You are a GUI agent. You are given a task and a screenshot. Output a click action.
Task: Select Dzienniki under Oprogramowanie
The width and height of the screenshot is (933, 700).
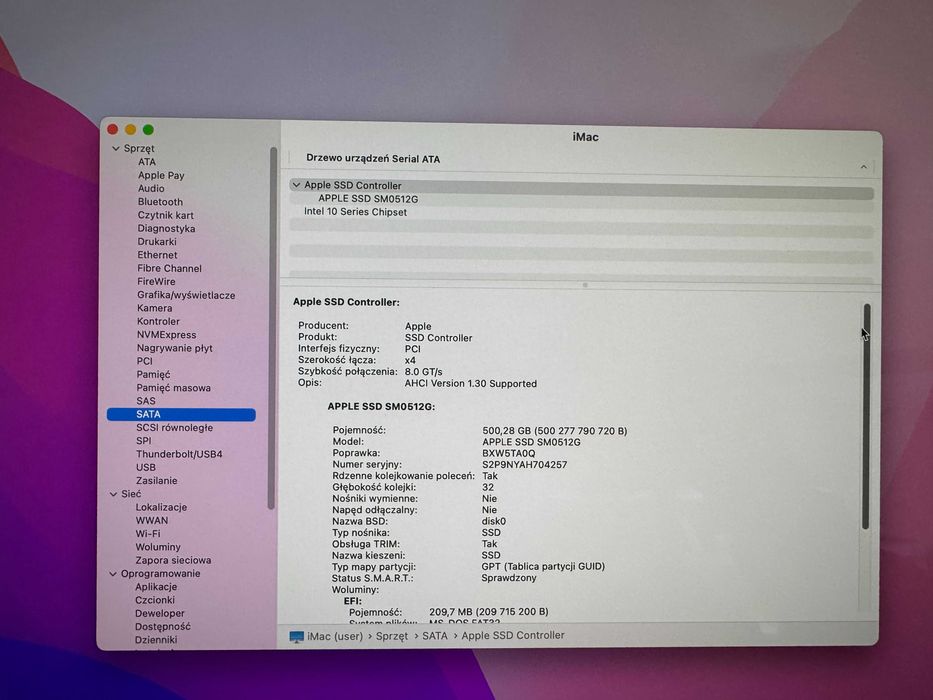(x=156, y=640)
